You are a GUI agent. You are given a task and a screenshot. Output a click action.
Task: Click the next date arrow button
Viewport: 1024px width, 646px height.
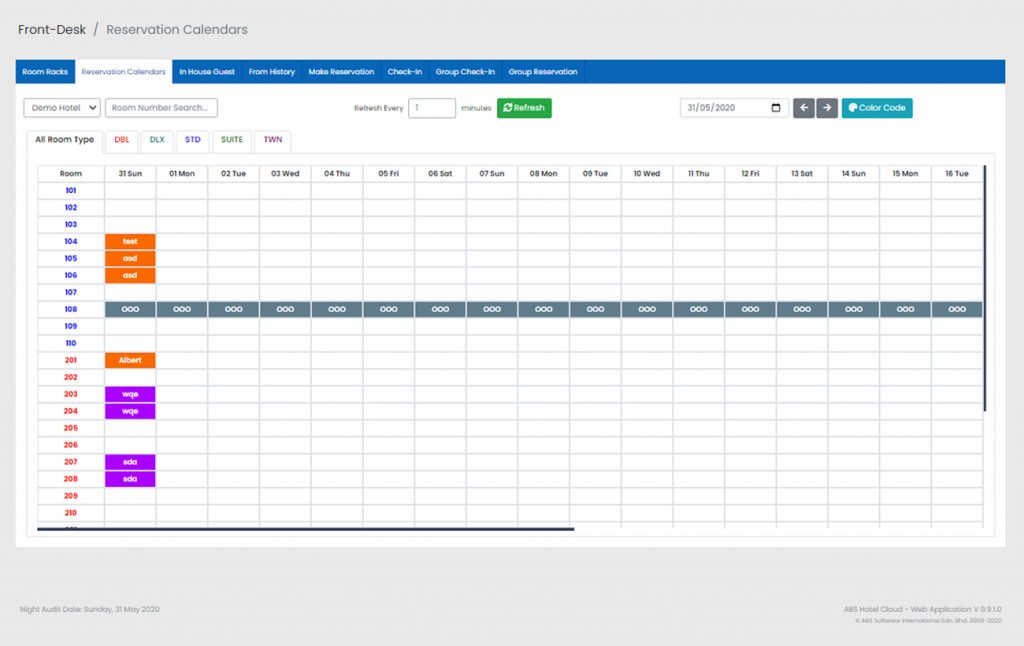point(827,108)
